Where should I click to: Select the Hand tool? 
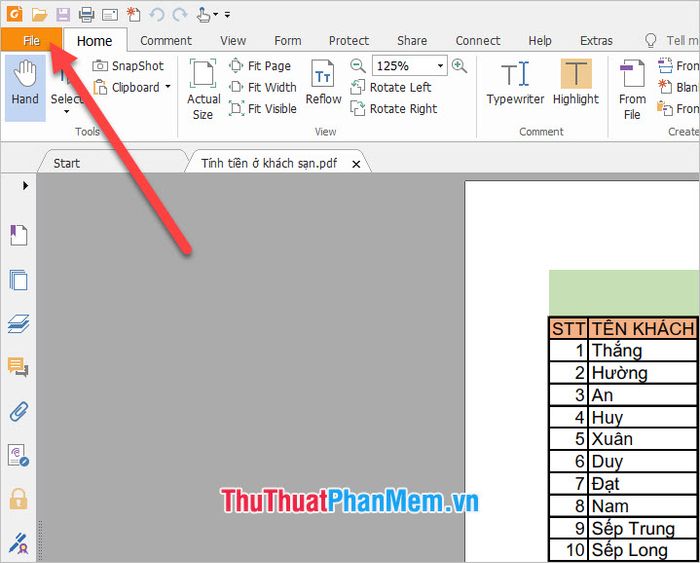[x=25, y=88]
